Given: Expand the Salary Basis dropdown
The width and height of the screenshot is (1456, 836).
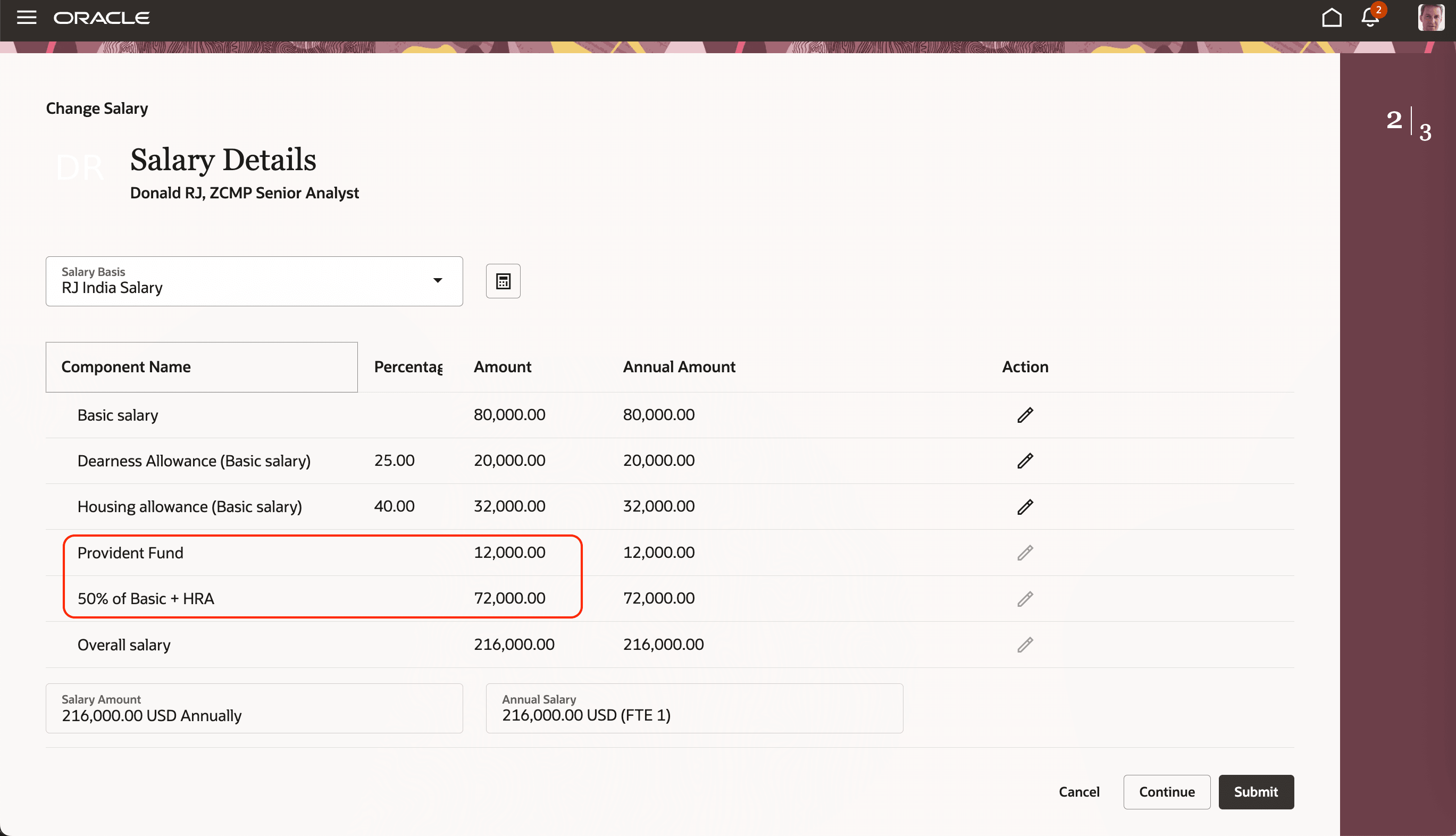Looking at the screenshot, I should (438, 281).
